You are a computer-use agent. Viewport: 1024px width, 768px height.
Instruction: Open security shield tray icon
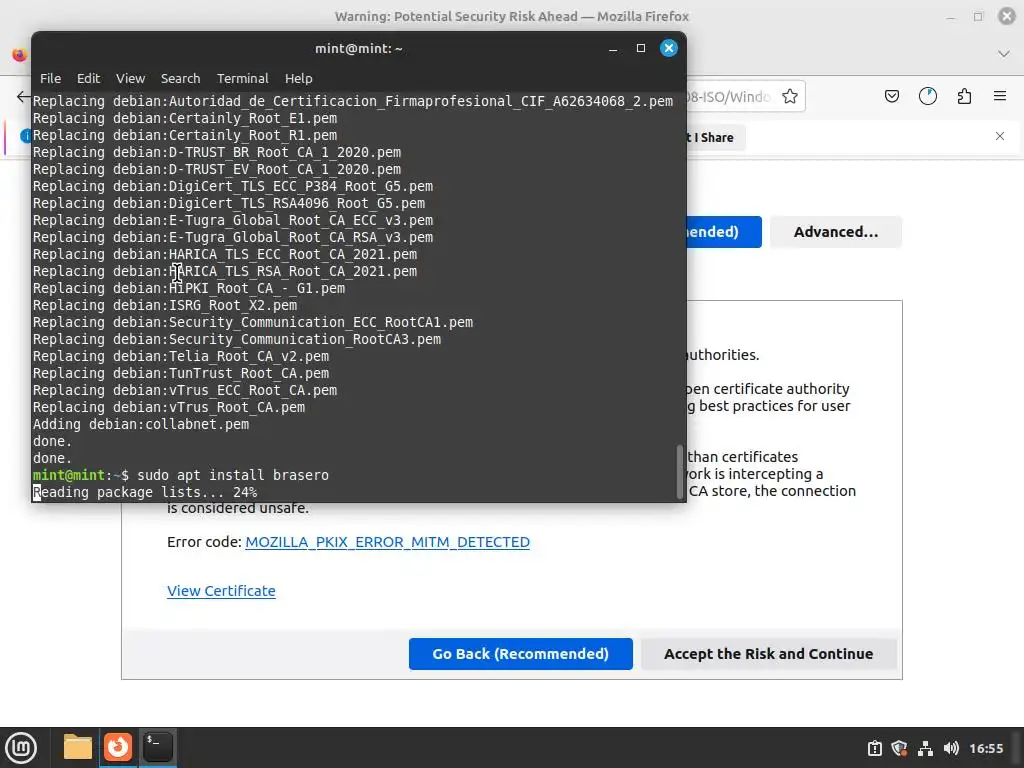tap(899, 748)
